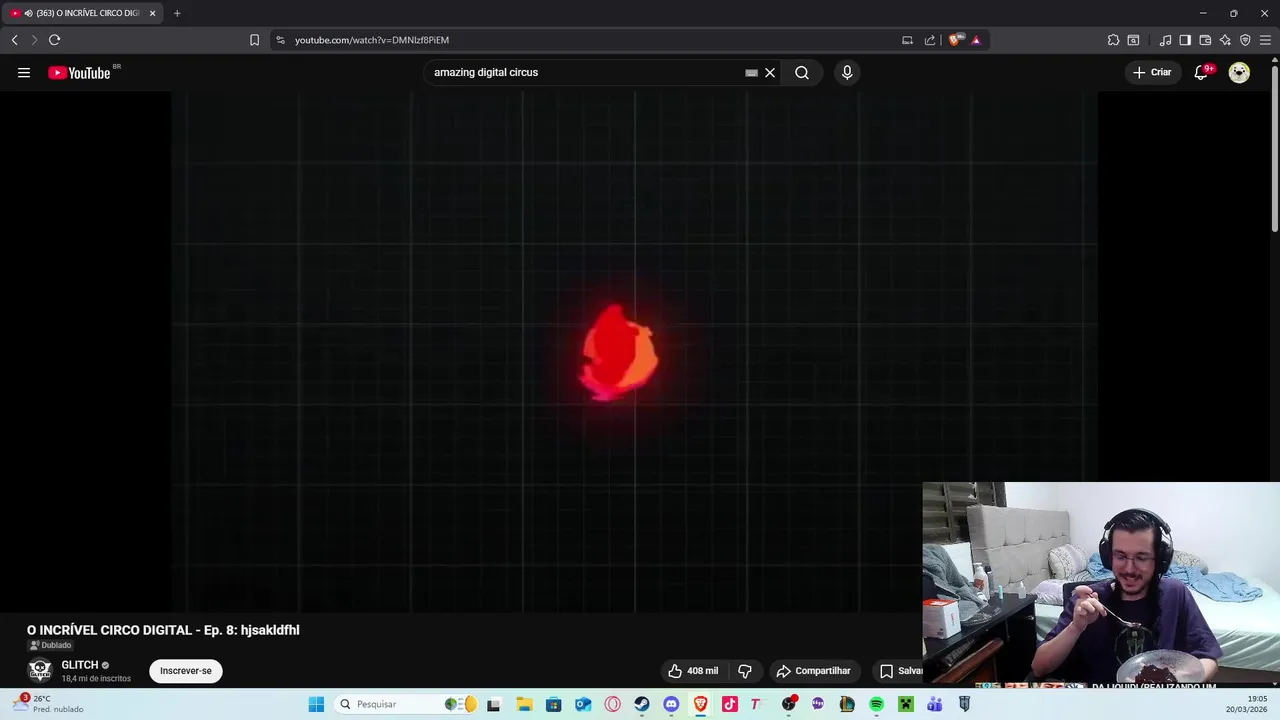
Task: Open Microsoft Store from the taskbar
Action: point(553,704)
